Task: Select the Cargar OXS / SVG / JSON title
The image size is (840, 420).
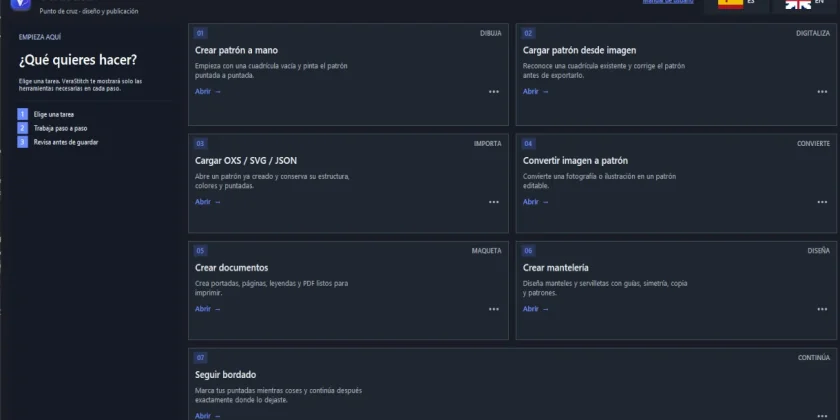Action: coord(246,161)
